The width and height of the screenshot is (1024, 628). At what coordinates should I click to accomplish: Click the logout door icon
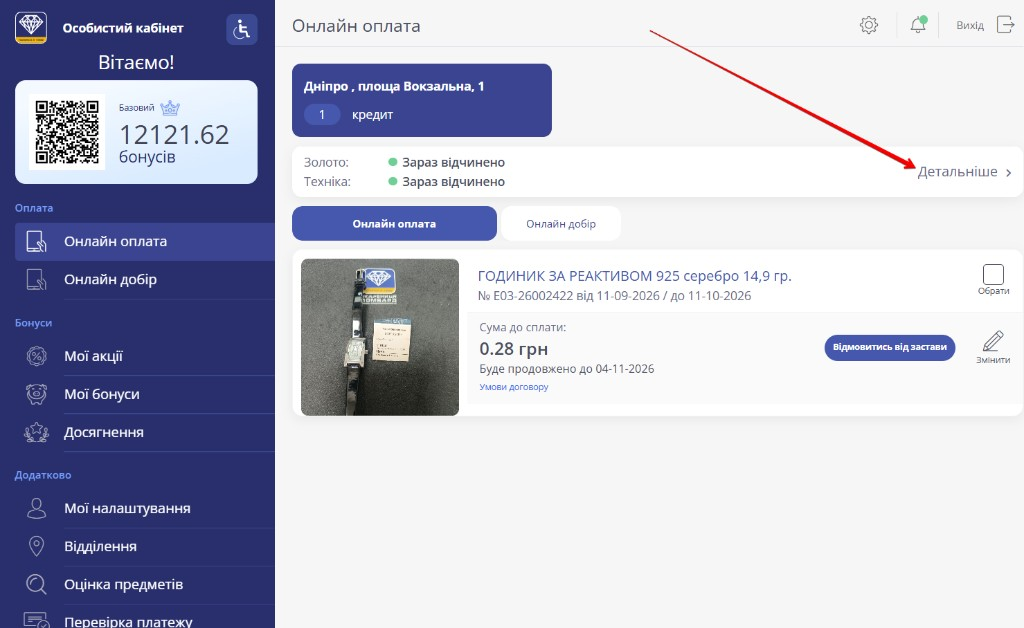click(x=1005, y=25)
